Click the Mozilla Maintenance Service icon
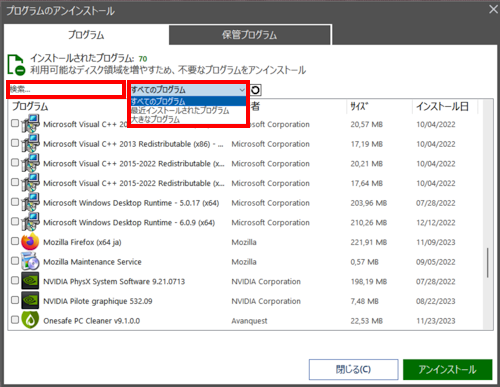Screen dimensions: 500x387 [30, 261]
